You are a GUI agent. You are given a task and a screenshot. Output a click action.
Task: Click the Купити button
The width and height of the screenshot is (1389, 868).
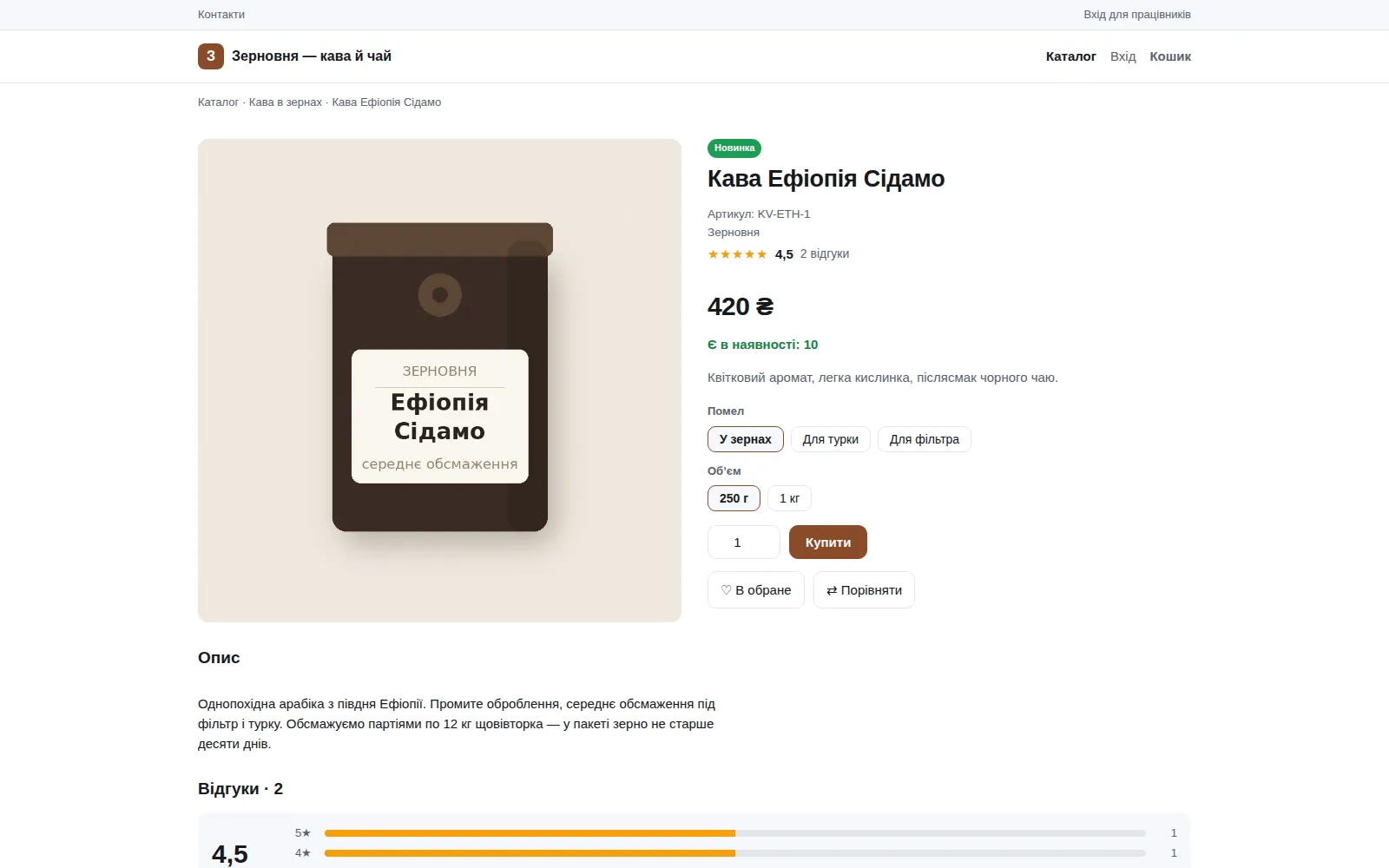point(828,542)
